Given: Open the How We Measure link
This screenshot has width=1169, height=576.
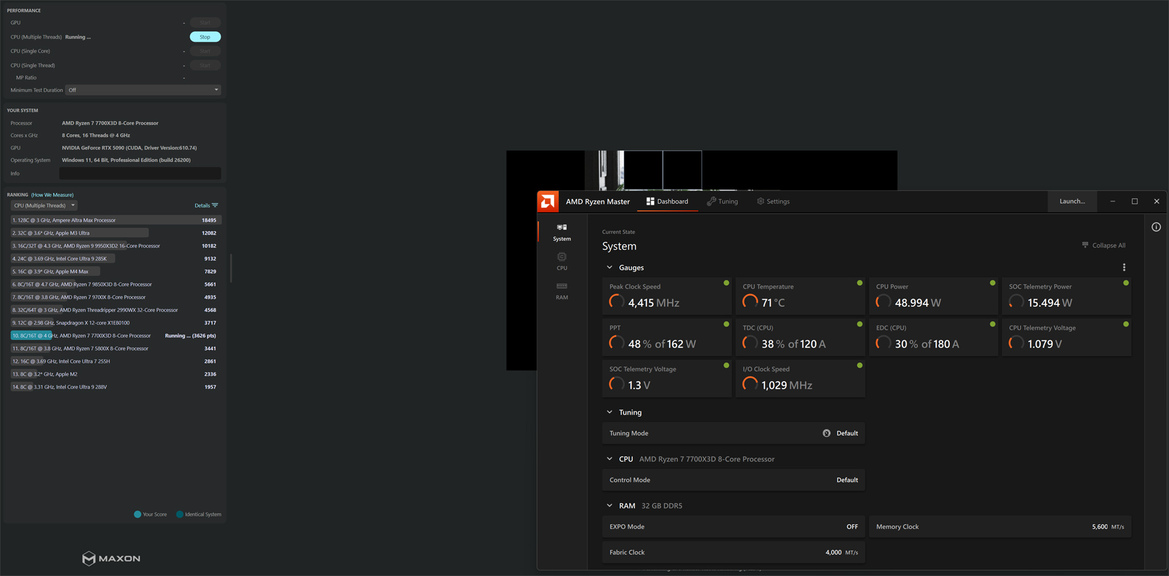Looking at the screenshot, I should pyautogui.click(x=52, y=194).
